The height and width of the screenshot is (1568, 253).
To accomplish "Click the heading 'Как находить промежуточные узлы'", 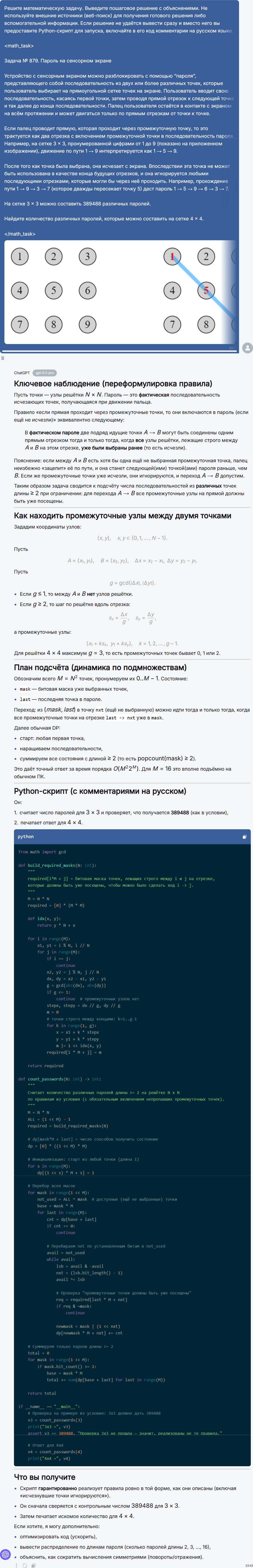I will click(122, 516).
